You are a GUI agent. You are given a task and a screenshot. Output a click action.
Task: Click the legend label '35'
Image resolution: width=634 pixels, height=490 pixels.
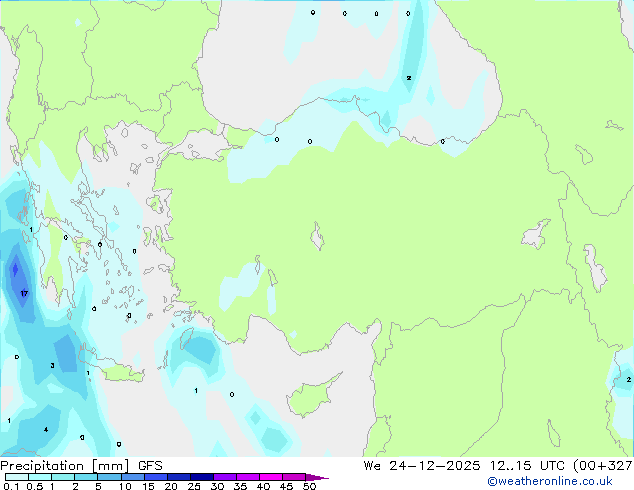pos(240,486)
